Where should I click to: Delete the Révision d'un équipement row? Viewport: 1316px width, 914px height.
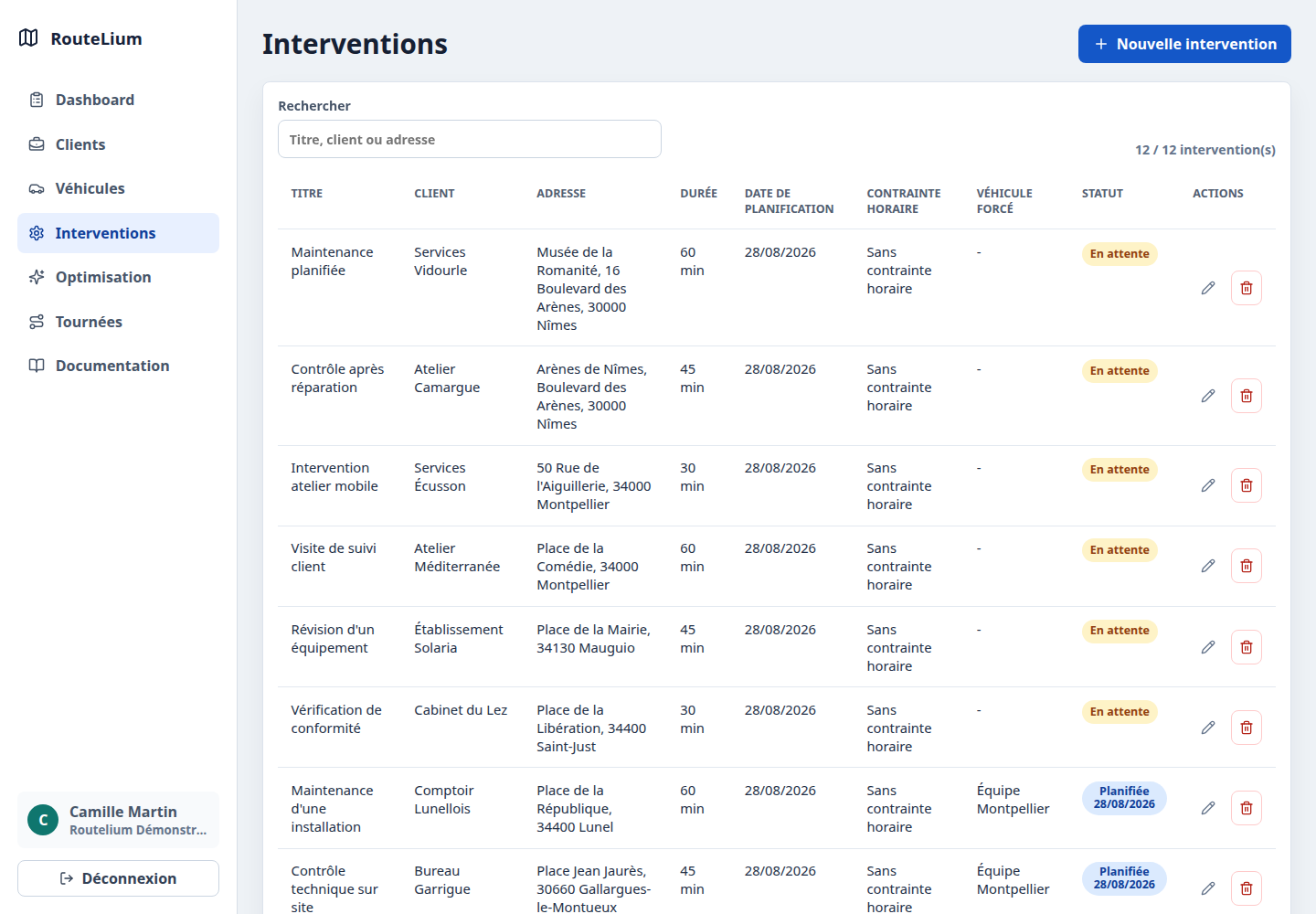(1247, 647)
